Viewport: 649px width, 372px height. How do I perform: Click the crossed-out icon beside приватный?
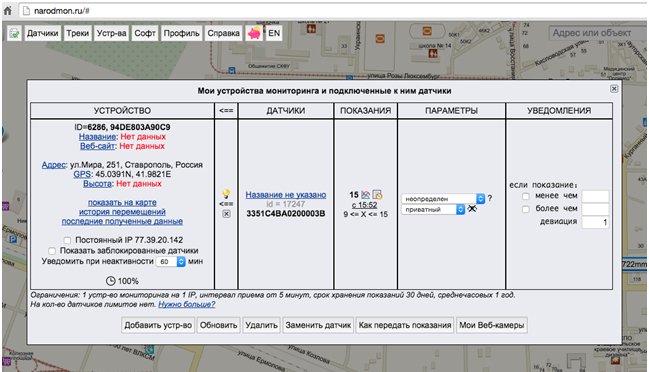[472, 209]
